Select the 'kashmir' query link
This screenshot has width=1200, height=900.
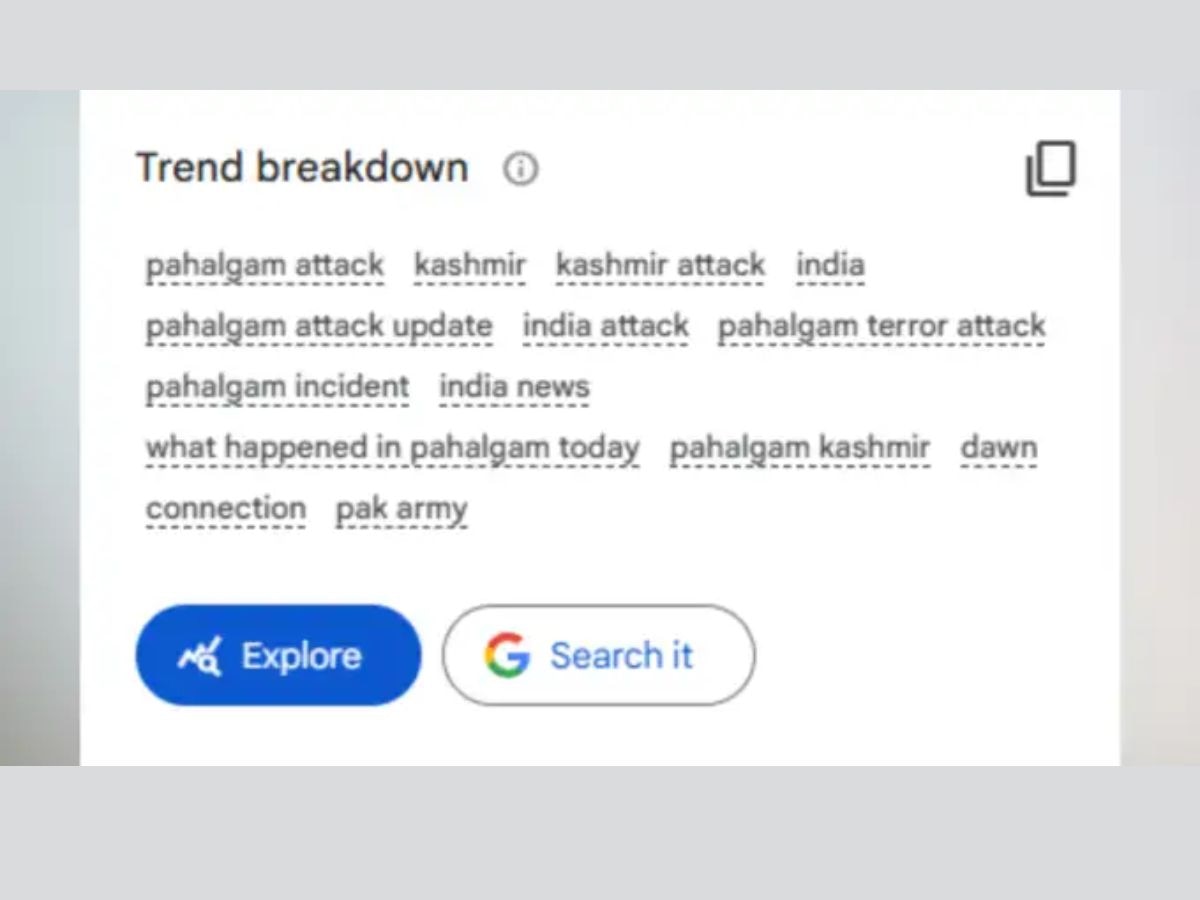click(470, 266)
